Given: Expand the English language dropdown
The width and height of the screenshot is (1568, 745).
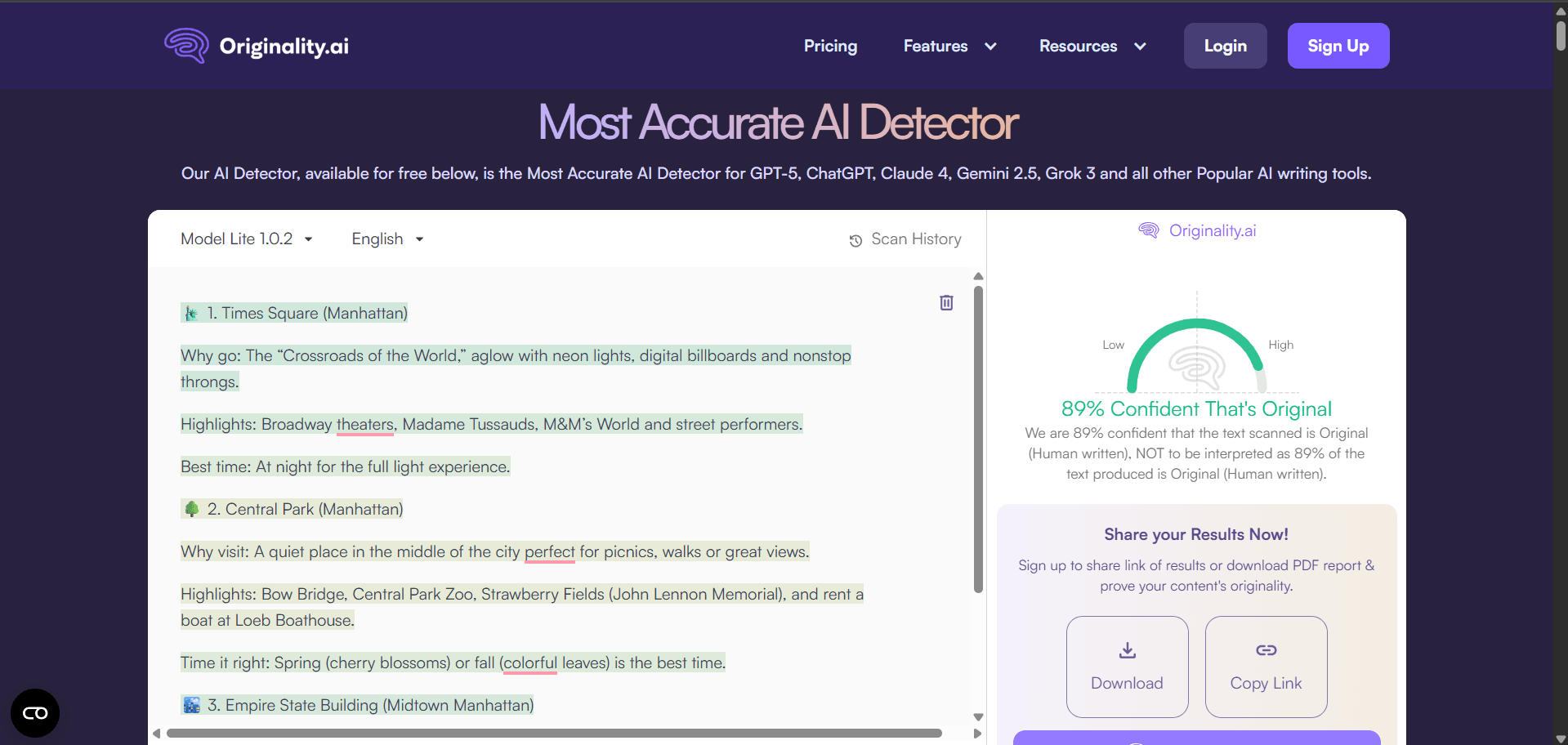Looking at the screenshot, I should pyautogui.click(x=387, y=239).
